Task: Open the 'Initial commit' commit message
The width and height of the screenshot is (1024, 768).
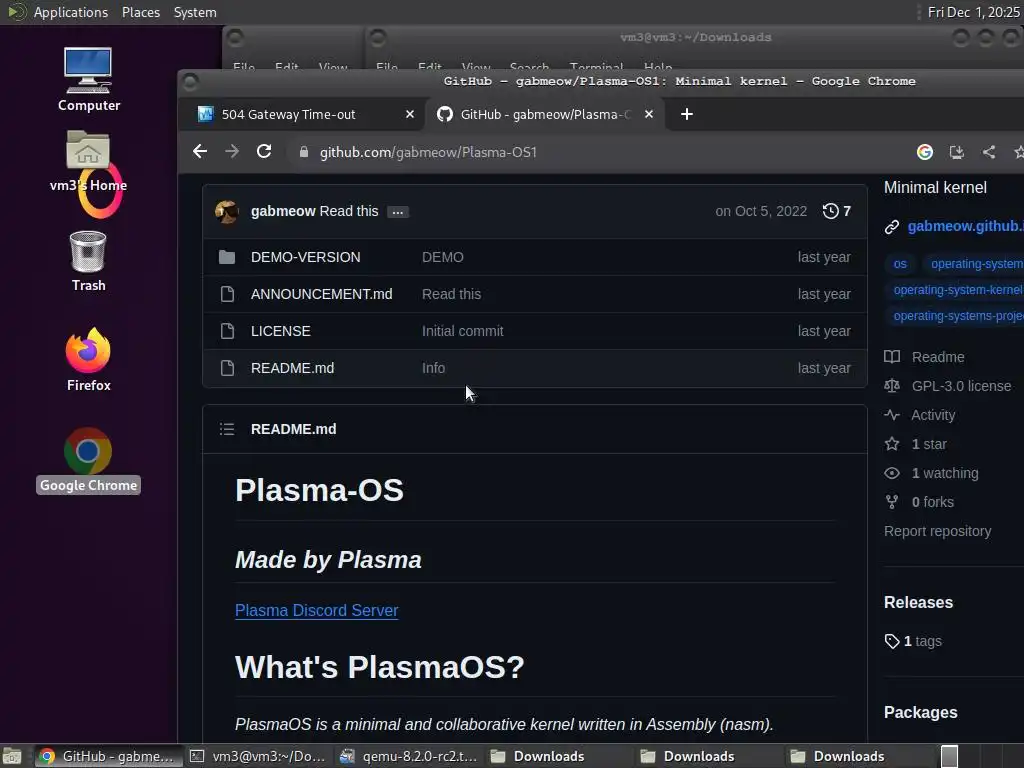Action: [462, 331]
